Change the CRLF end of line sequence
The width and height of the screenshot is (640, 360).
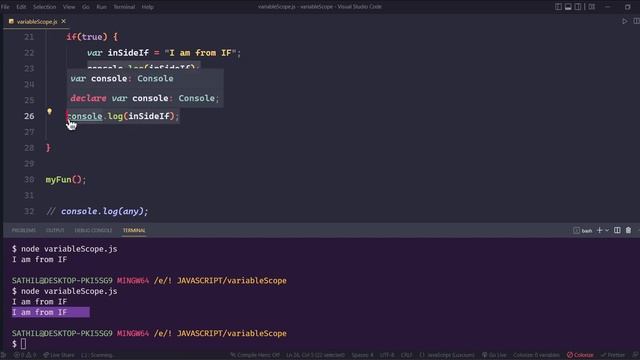click(407, 356)
